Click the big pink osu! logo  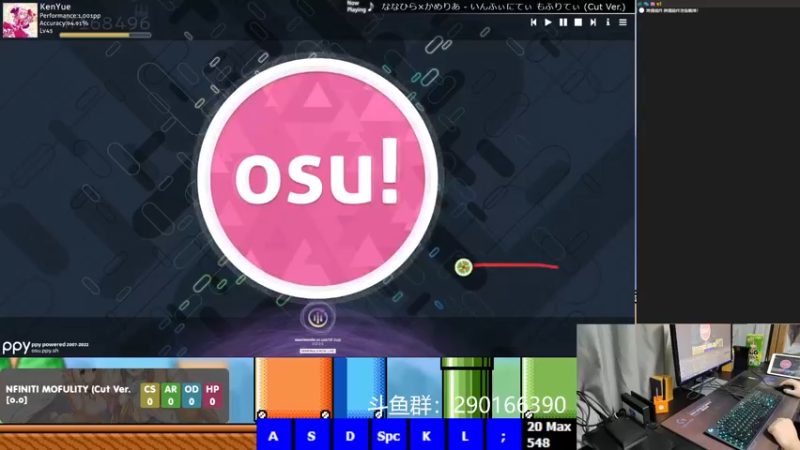tap(317, 178)
